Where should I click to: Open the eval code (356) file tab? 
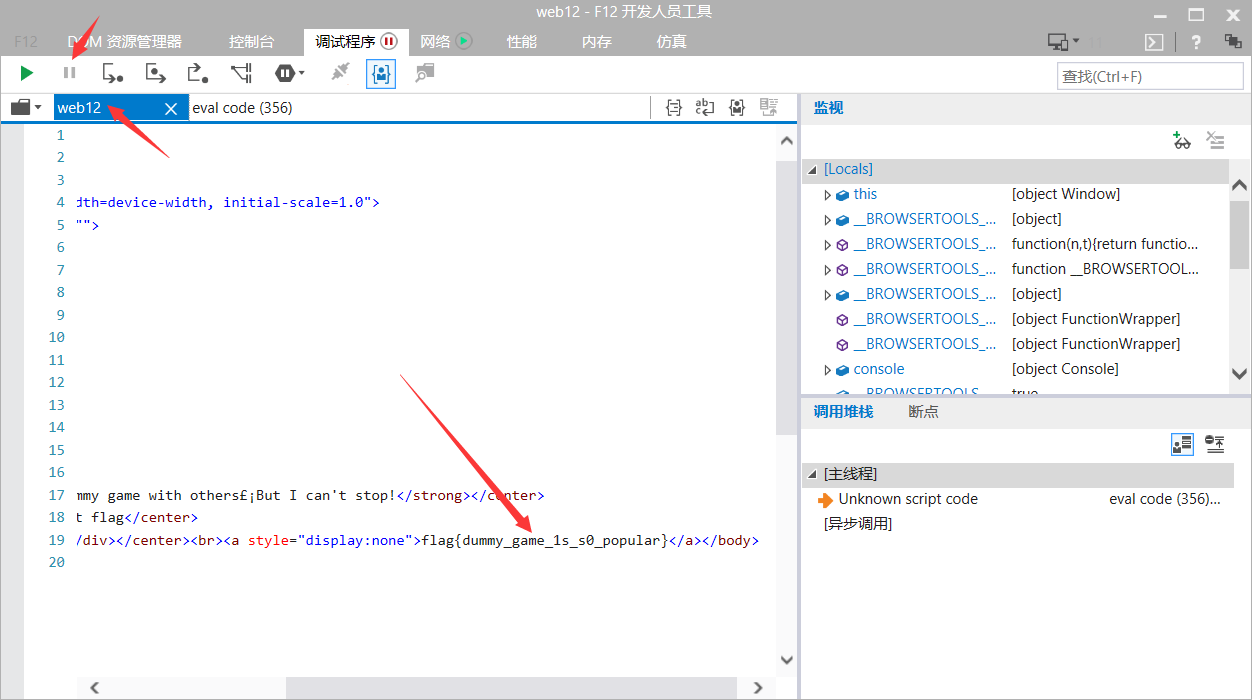click(242, 108)
